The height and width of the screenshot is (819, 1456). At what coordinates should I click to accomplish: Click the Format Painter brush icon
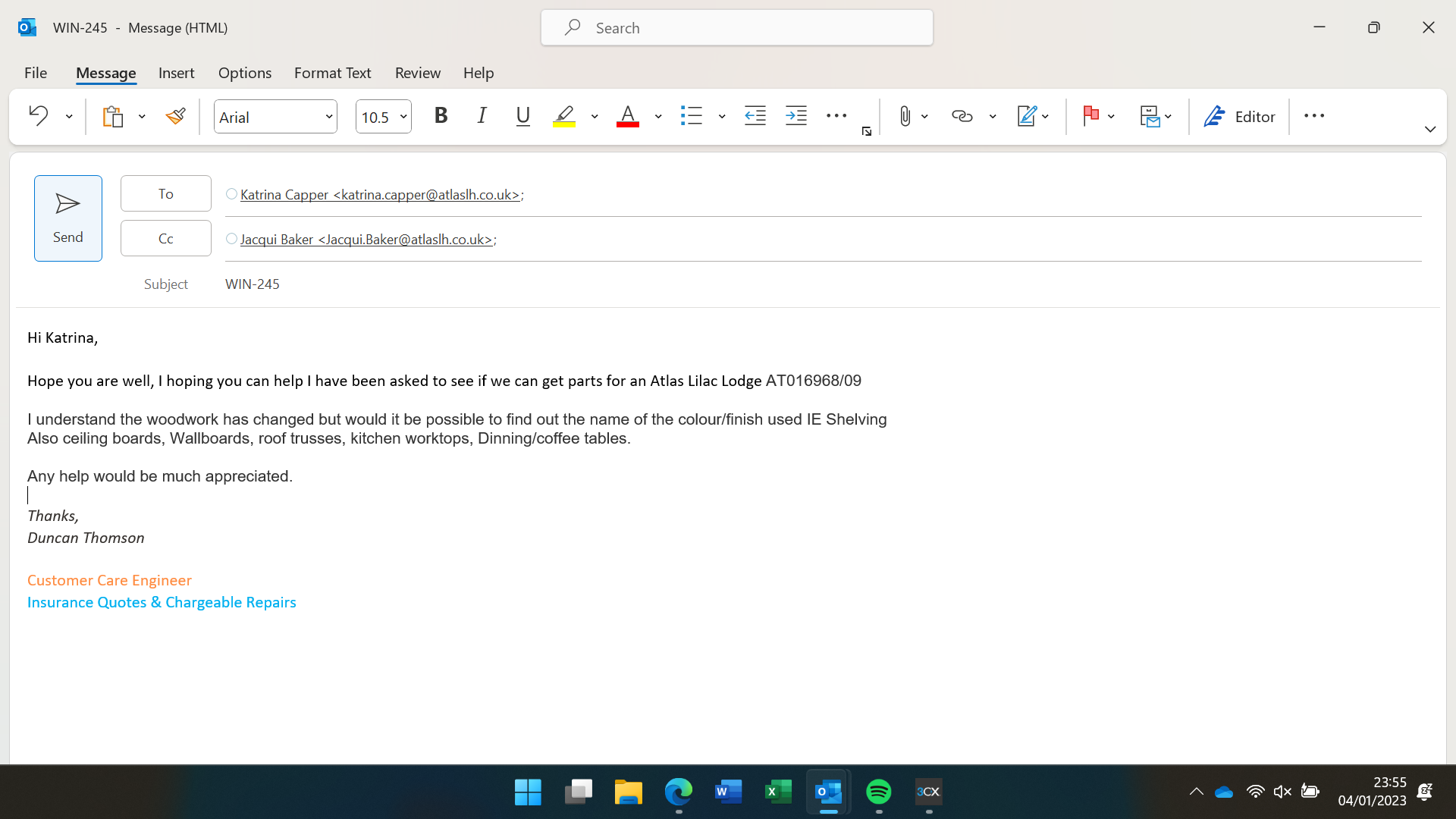[175, 116]
